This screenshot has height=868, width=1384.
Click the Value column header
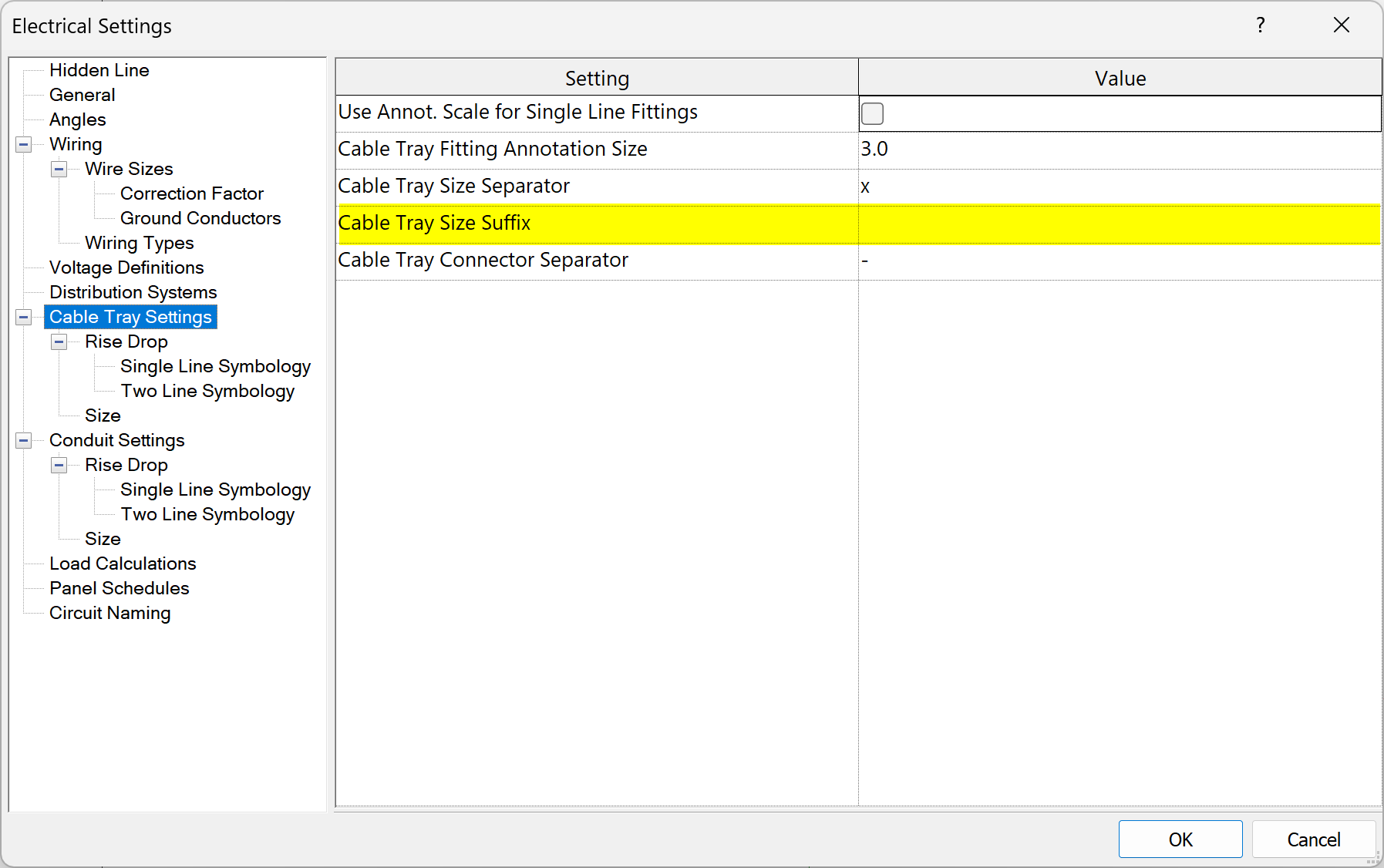(x=1120, y=78)
